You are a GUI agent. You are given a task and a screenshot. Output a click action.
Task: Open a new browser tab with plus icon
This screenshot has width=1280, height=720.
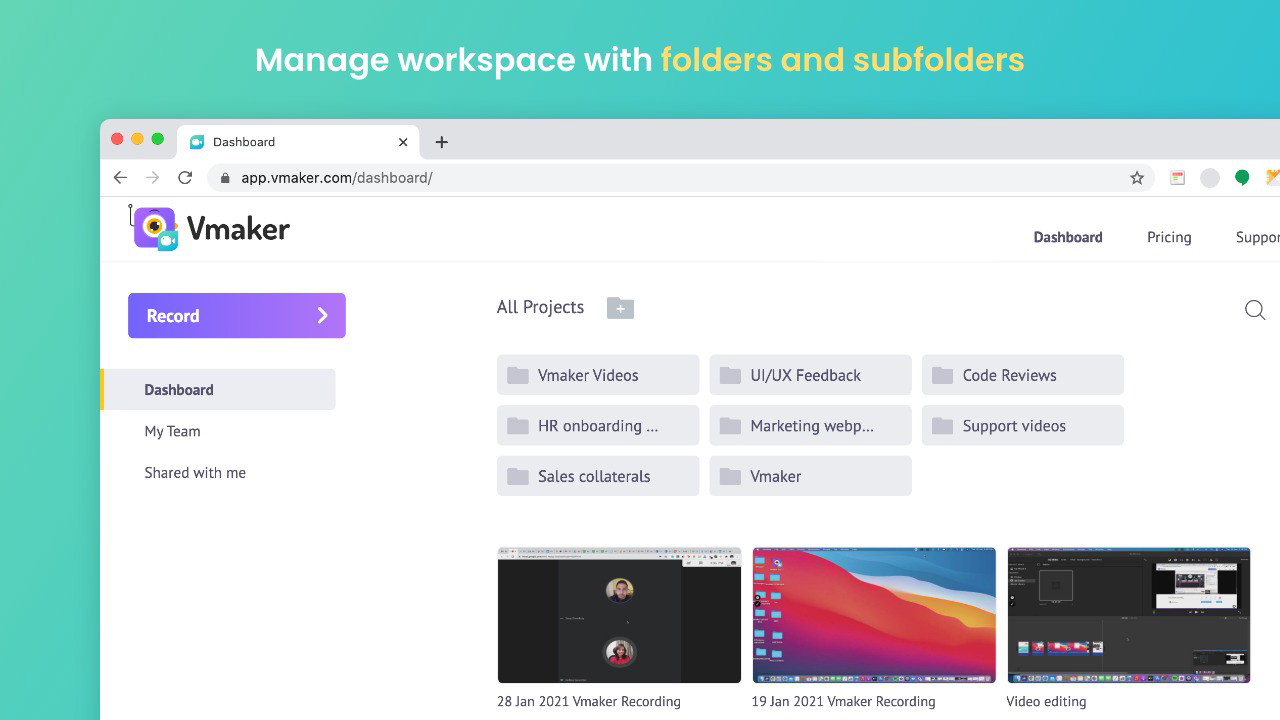point(441,142)
